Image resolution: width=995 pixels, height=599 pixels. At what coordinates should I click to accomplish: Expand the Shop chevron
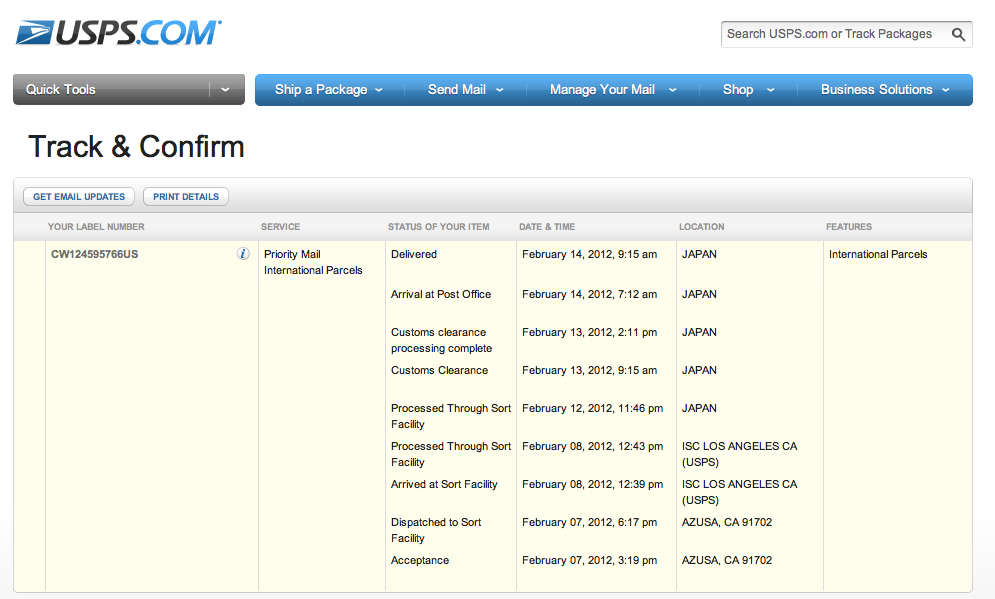click(770, 90)
